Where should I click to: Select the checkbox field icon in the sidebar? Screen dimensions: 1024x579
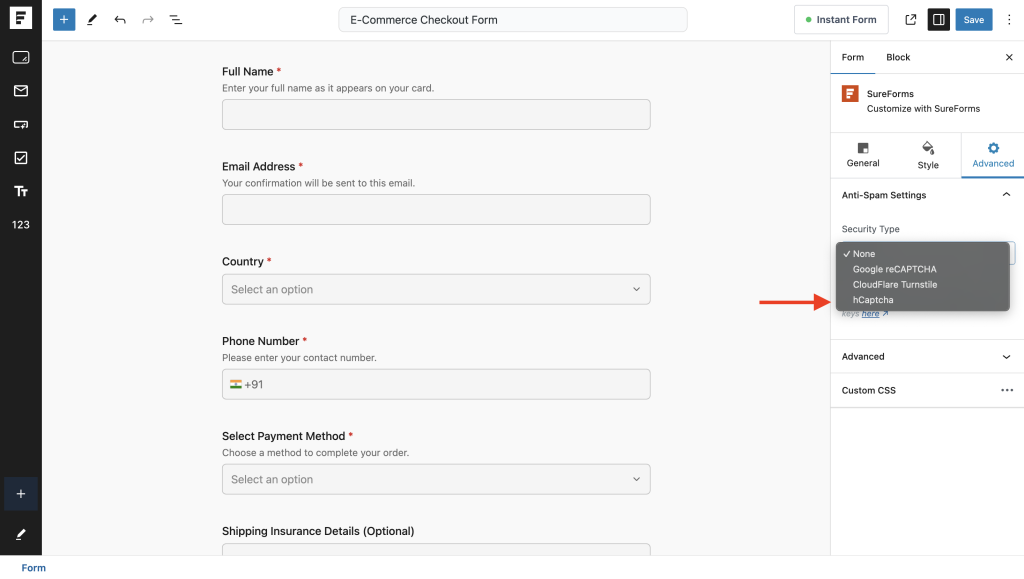(20, 157)
